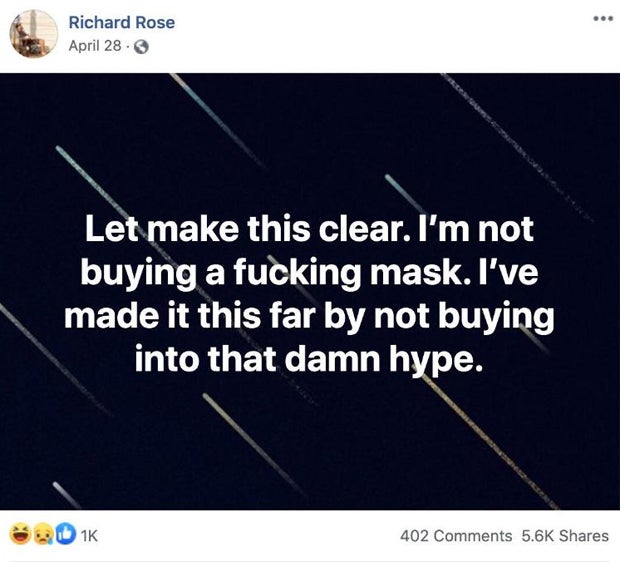This screenshot has height=562, width=620.
Task: Open Richard Rose's profile picture
Action: point(33,33)
